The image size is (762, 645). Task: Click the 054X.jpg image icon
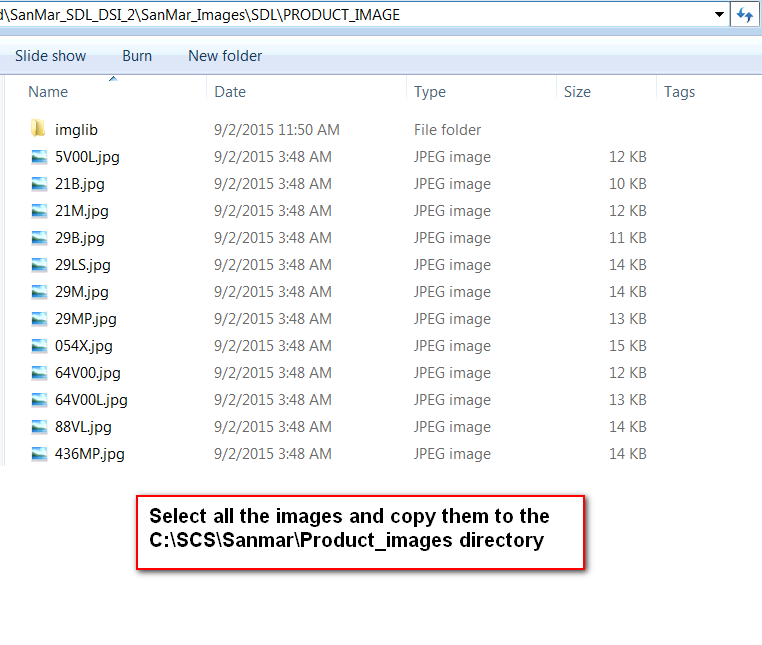tap(39, 345)
